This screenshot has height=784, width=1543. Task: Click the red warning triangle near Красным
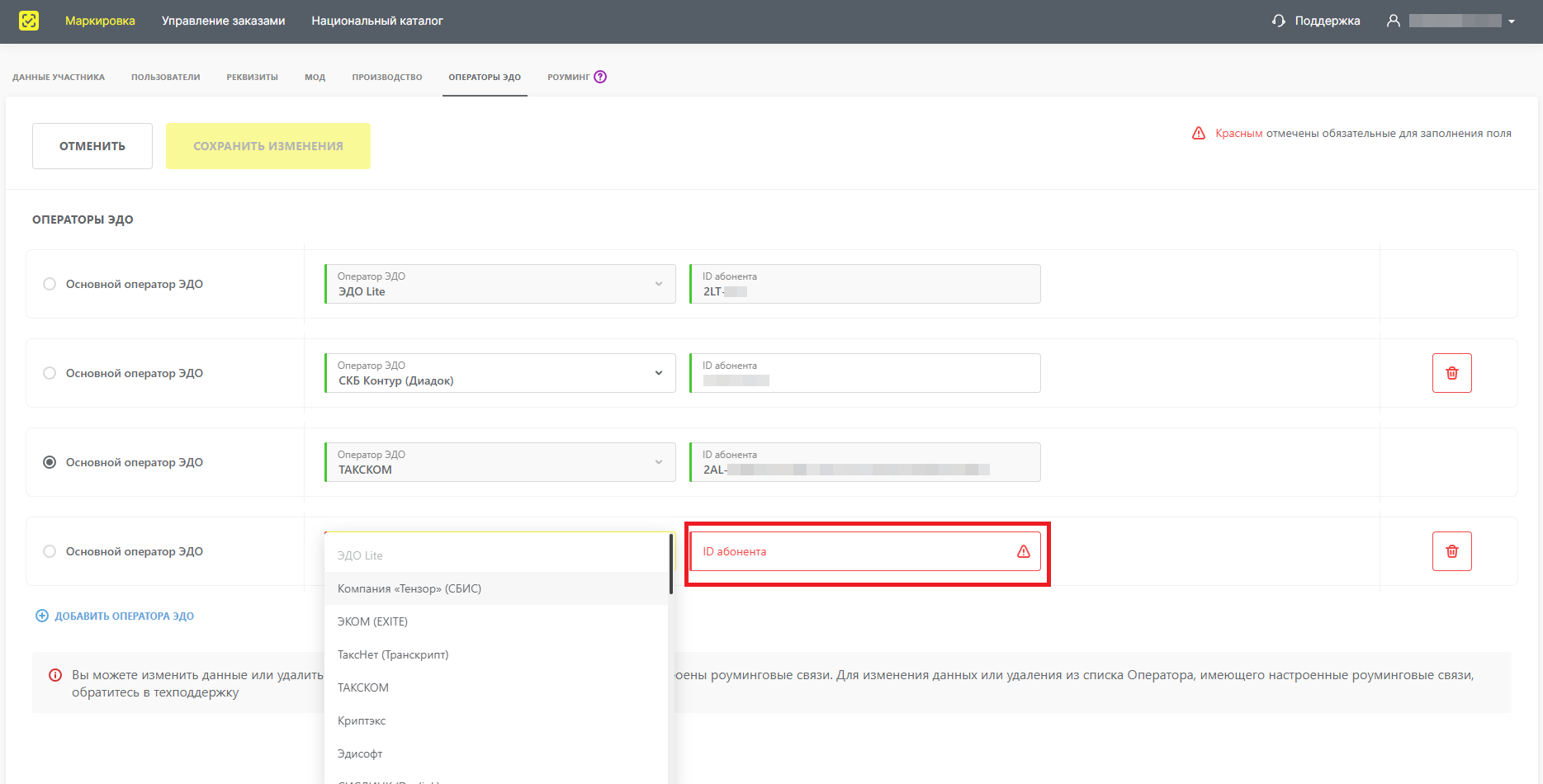tap(1199, 133)
